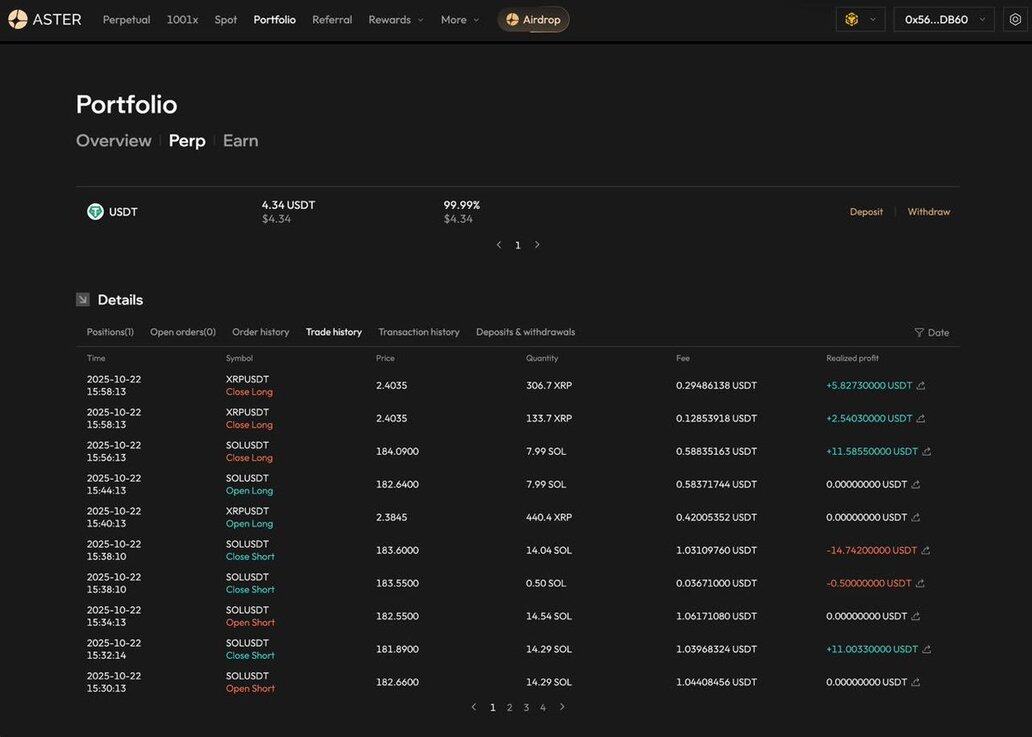Collapse the Details section arrow icon
The height and width of the screenshot is (737, 1032).
(83, 299)
